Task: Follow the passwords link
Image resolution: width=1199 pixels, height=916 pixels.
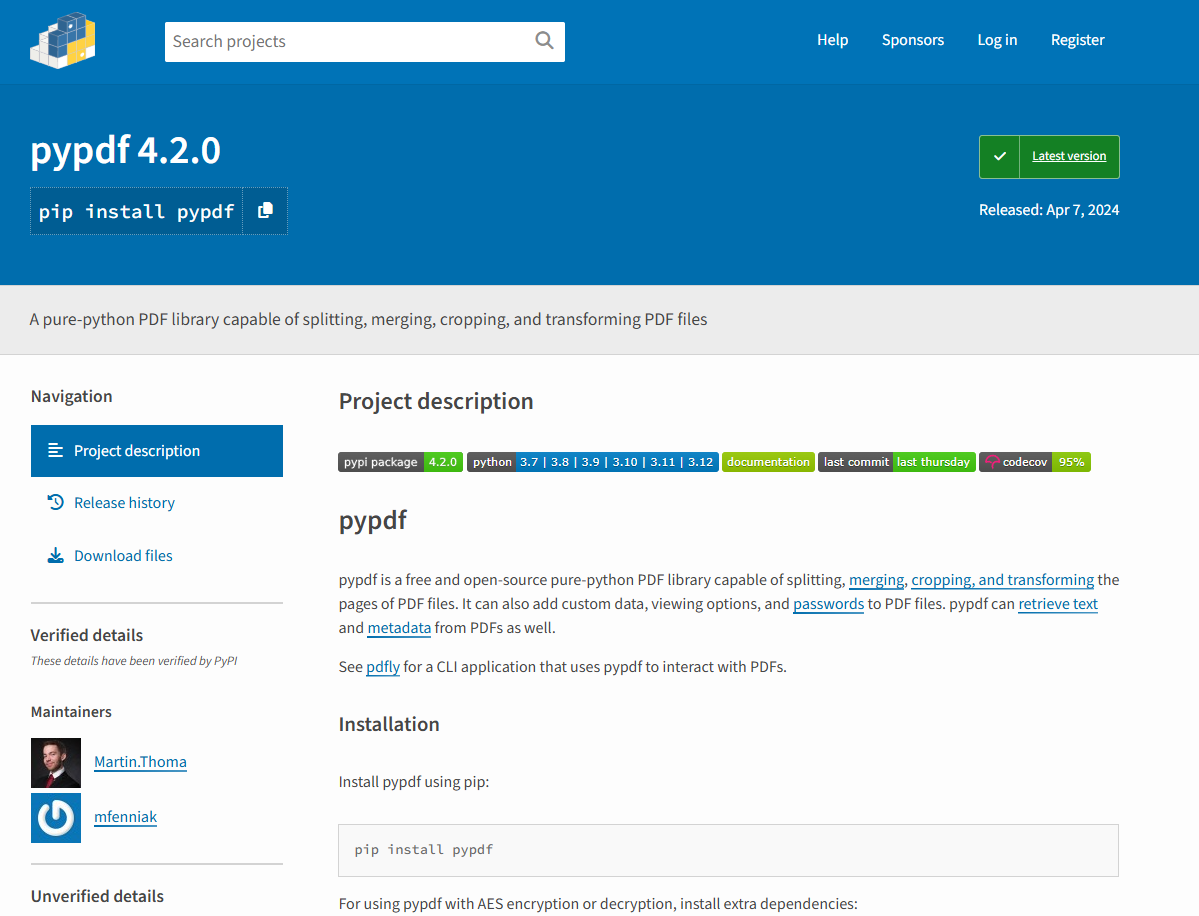Action: [x=828, y=604]
